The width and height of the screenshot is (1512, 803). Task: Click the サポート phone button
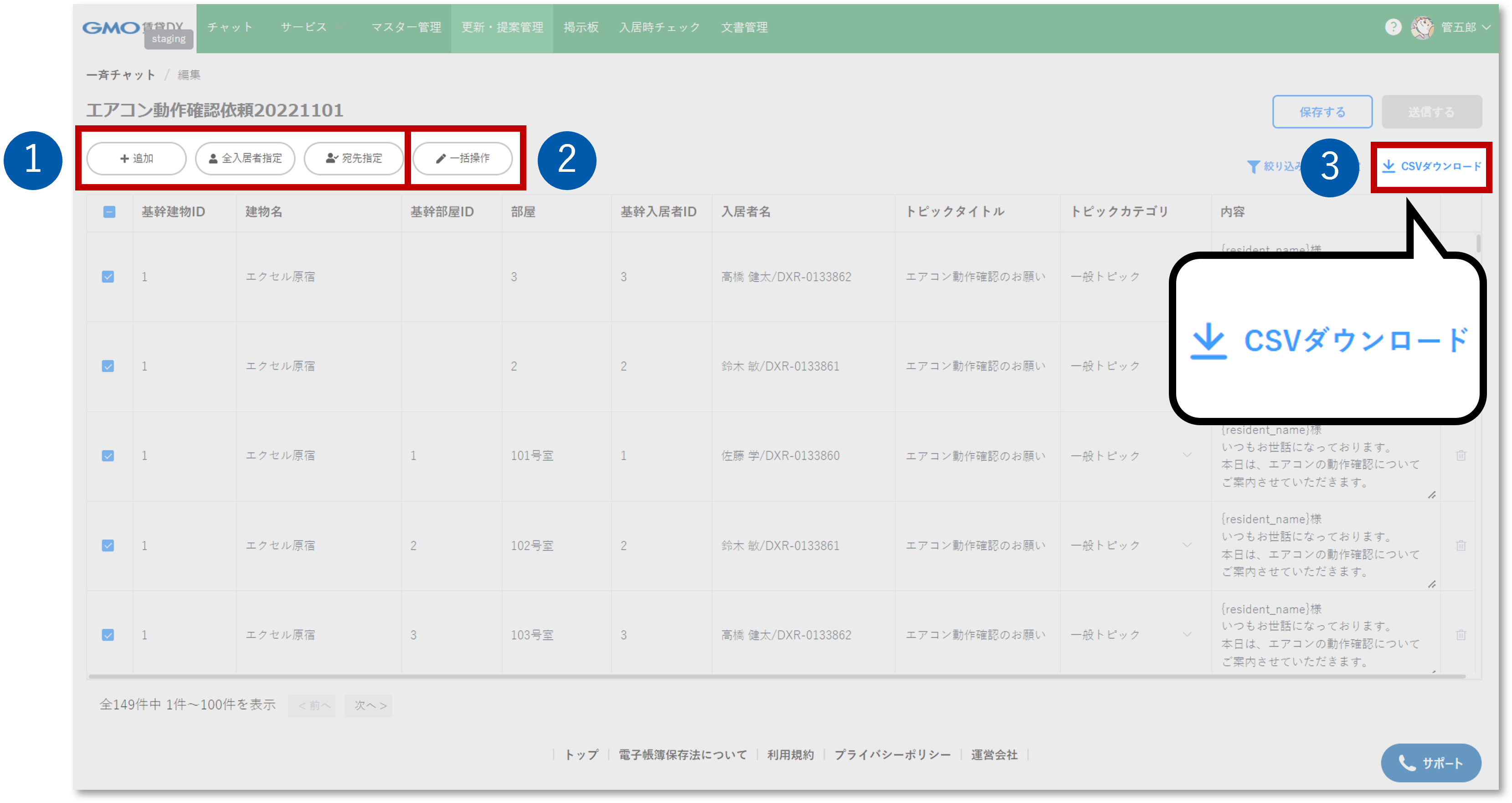[1431, 762]
